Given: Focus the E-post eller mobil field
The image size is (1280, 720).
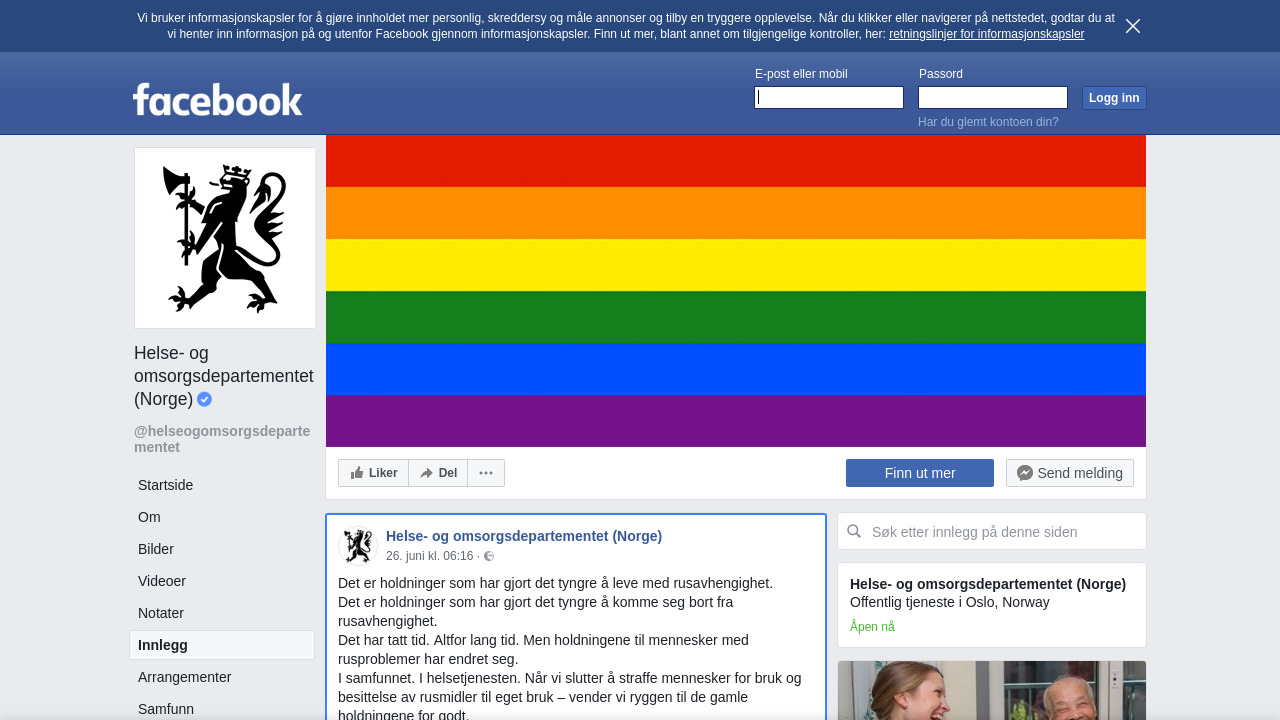Looking at the screenshot, I should pyautogui.click(x=829, y=97).
